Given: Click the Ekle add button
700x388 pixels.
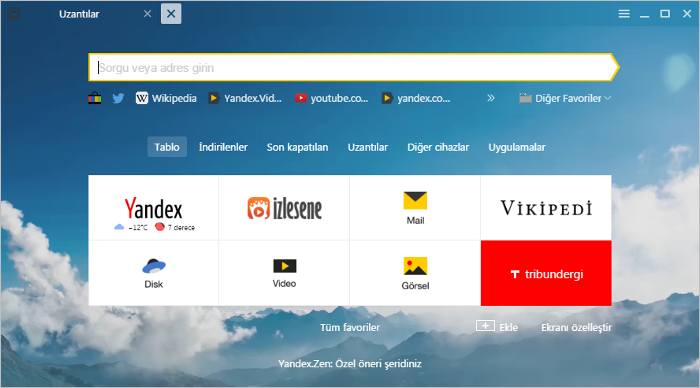Looking at the screenshot, I should tap(497, 327).
